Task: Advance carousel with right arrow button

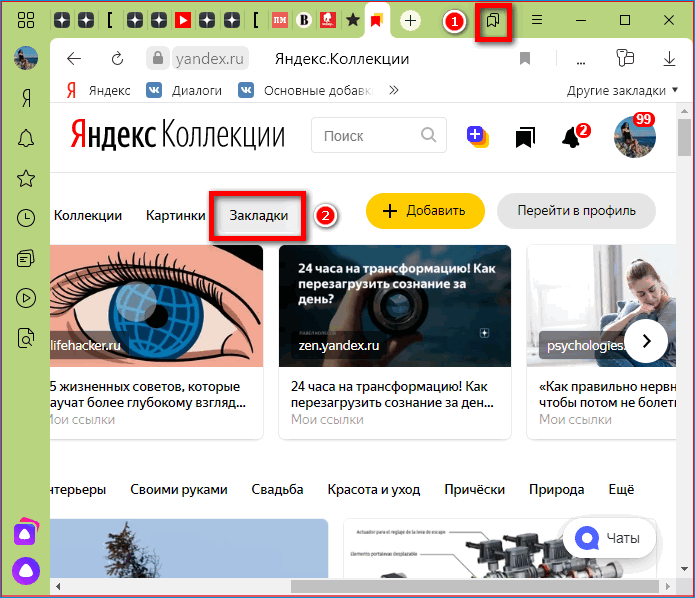Action: point(646,341)
